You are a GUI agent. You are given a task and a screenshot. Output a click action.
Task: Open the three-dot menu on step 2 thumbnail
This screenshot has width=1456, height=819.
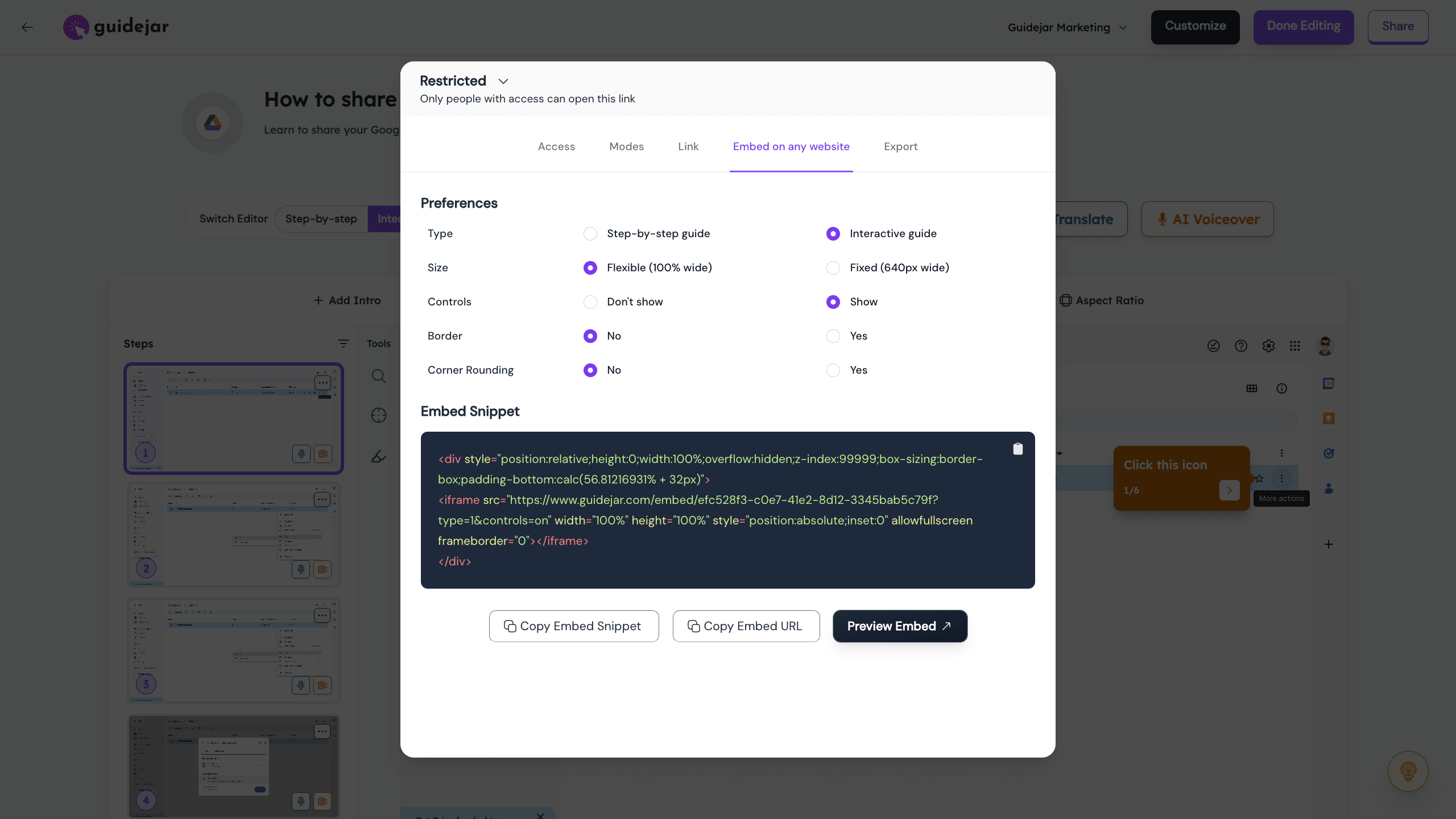322,499
